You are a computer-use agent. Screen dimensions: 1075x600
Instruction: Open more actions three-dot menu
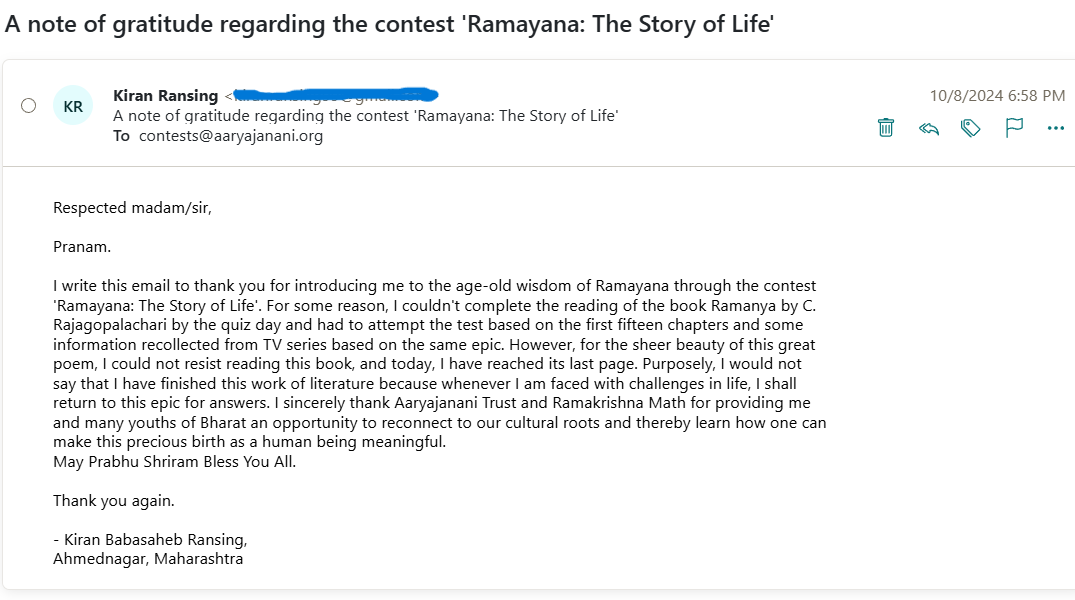point(1056,128)
